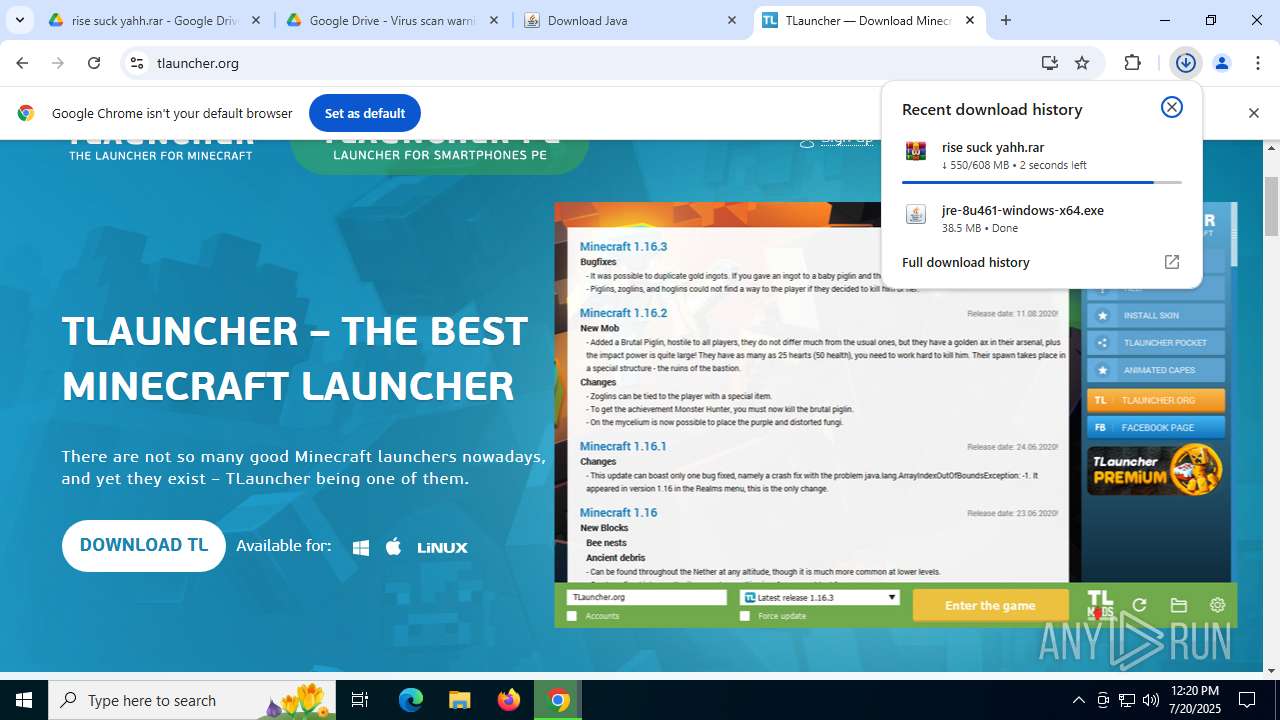Click the Windows taskbar search box
Viewport: 1280px width, 720px height.
coord(194,700)
